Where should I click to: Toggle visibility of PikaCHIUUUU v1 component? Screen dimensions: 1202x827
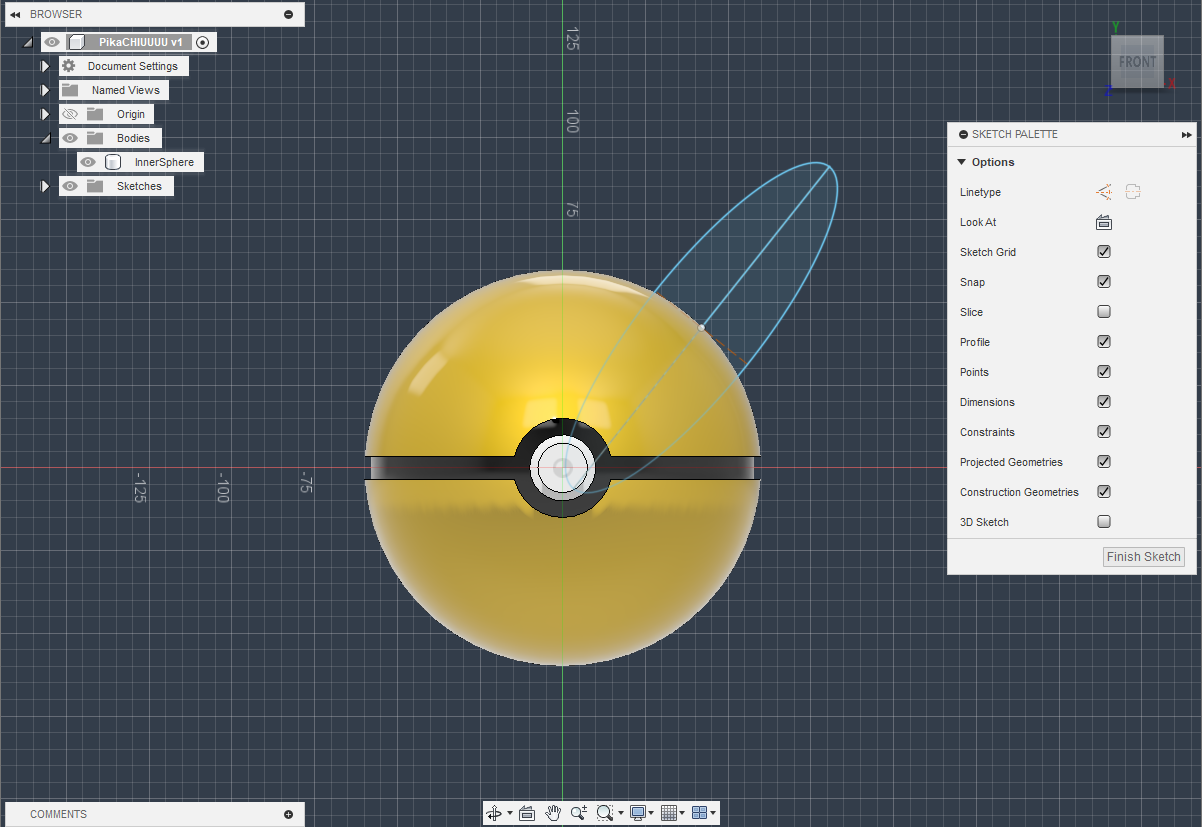coord(52,42)
